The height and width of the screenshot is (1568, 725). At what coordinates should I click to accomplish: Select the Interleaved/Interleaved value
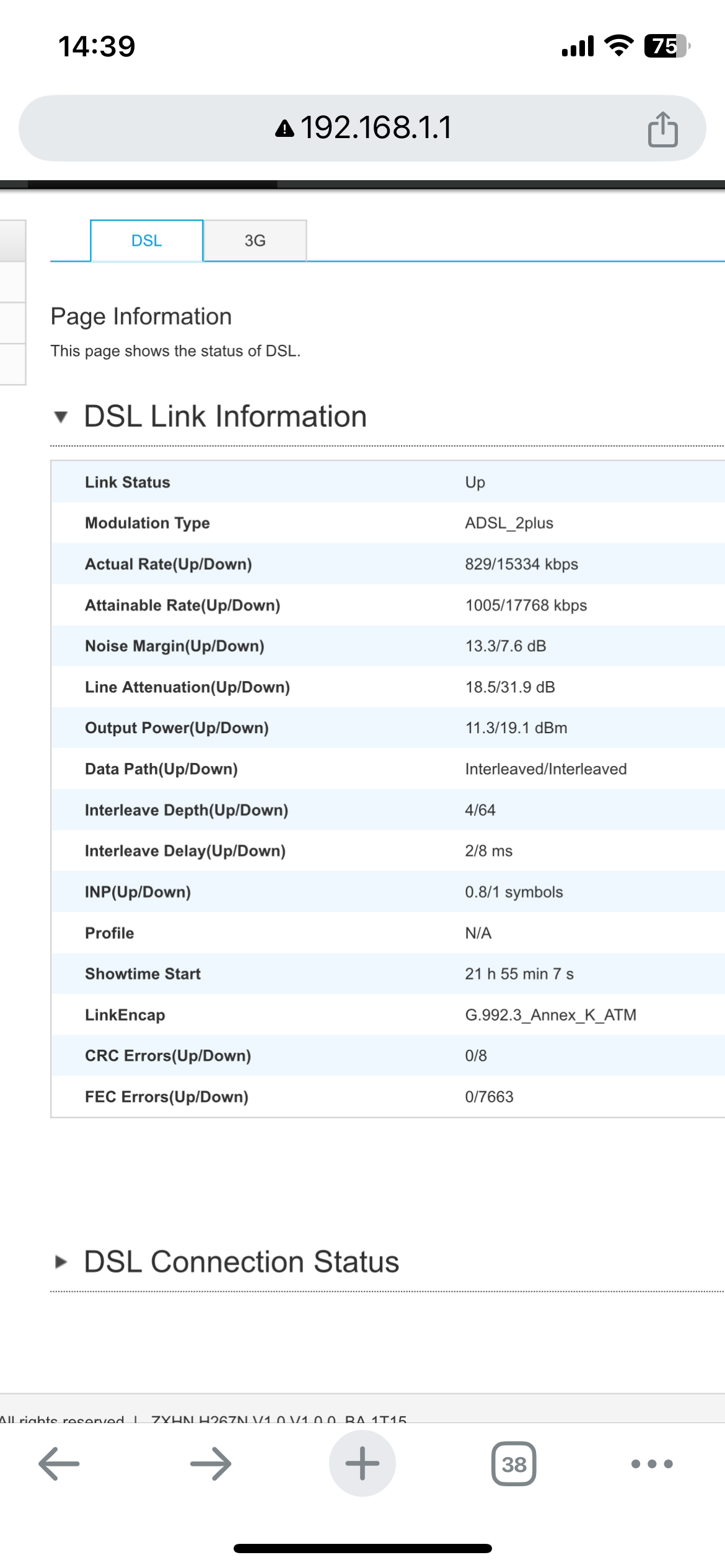coord(546,769)
